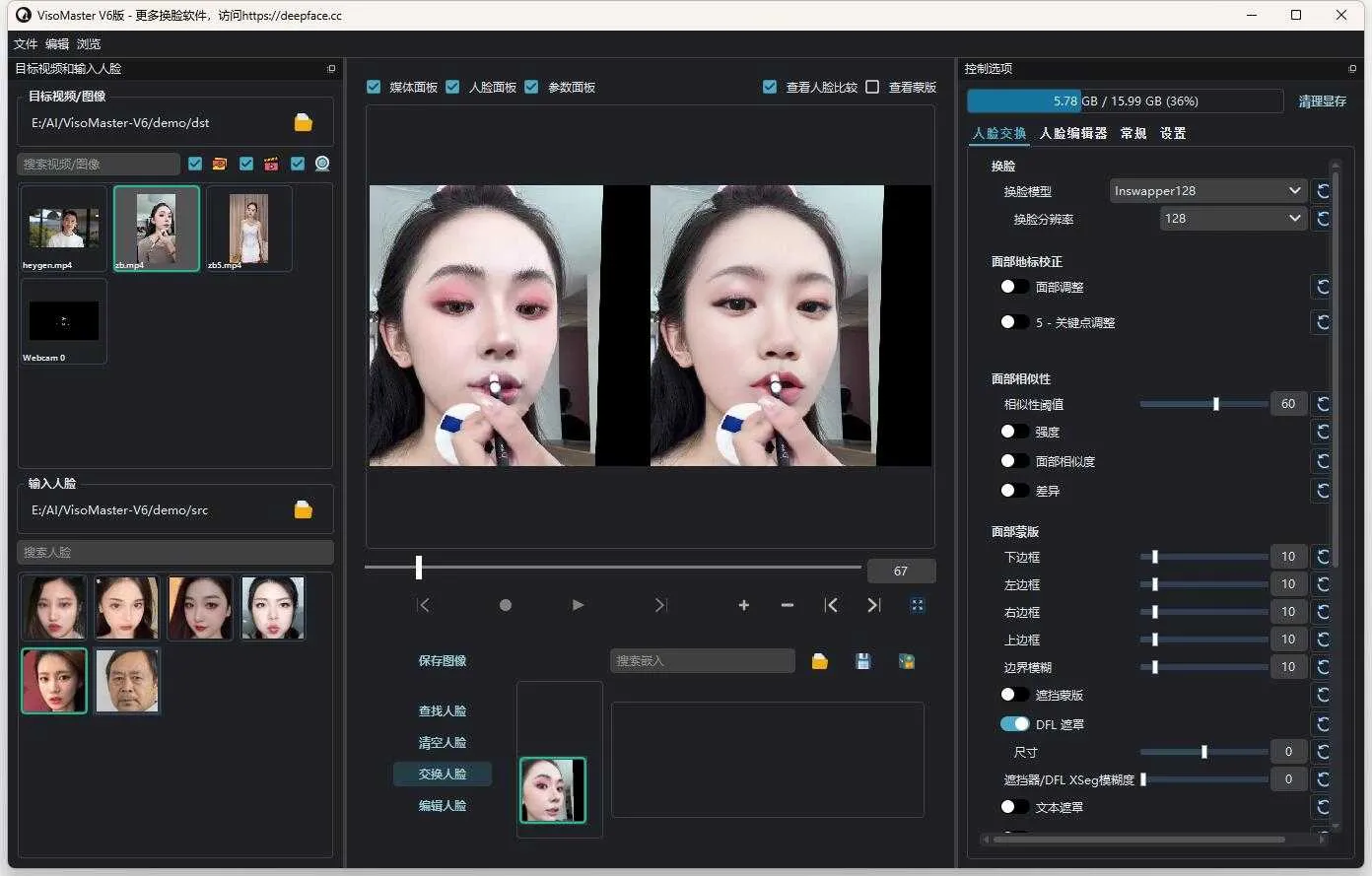Remove marker with the minus icon
The height and width of the screenshot is (876, 1372).
coord(788,605)
